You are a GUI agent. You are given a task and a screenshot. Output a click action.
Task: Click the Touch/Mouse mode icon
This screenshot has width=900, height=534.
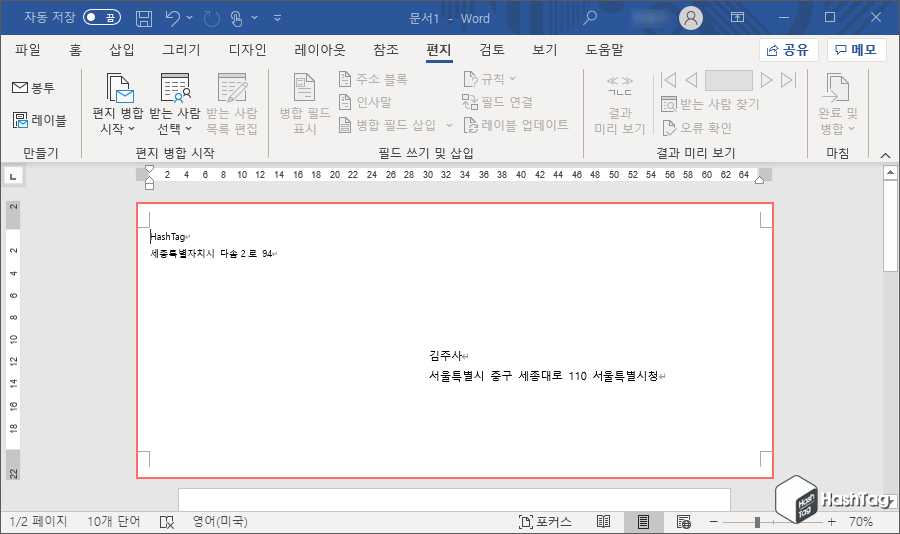(236, 18)
